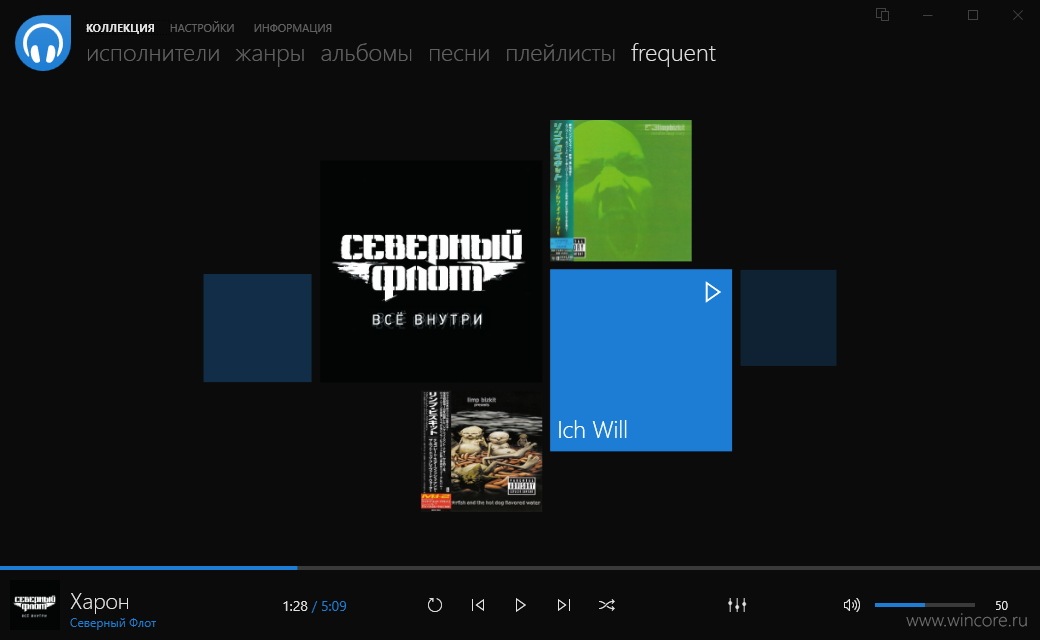
Task: Click the Харон song title
Action: click(99, 602)
